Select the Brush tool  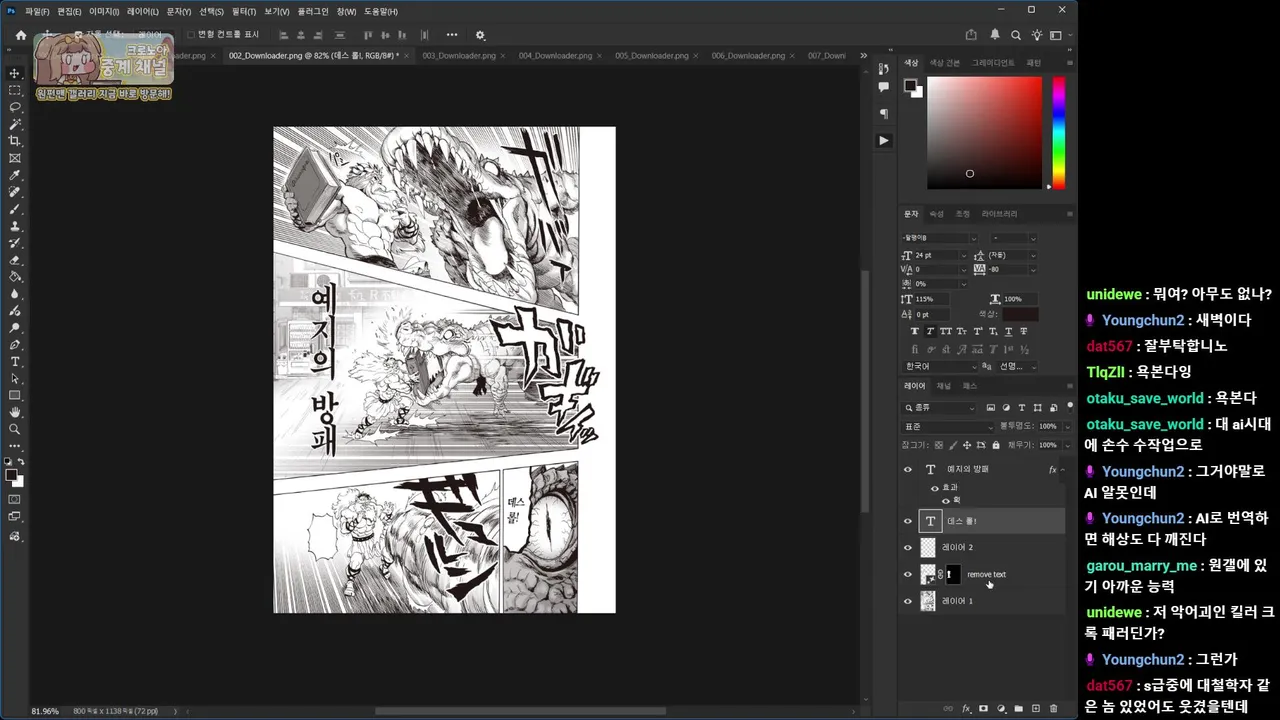tap(15, 209)
